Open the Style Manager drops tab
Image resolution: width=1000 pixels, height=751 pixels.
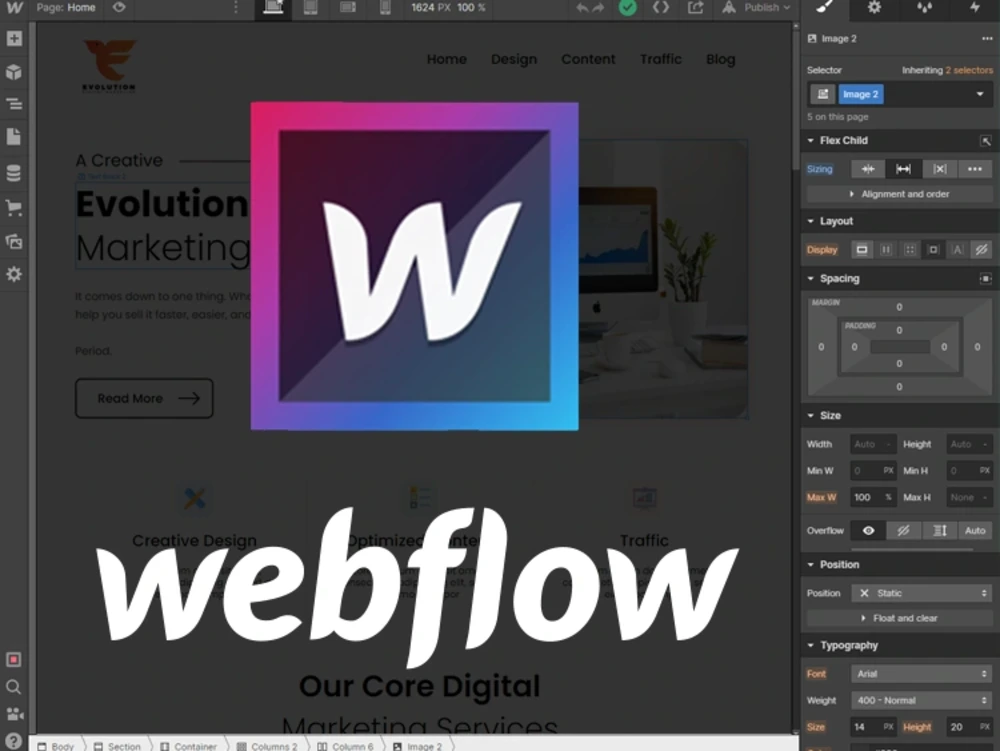pos(924,8)
